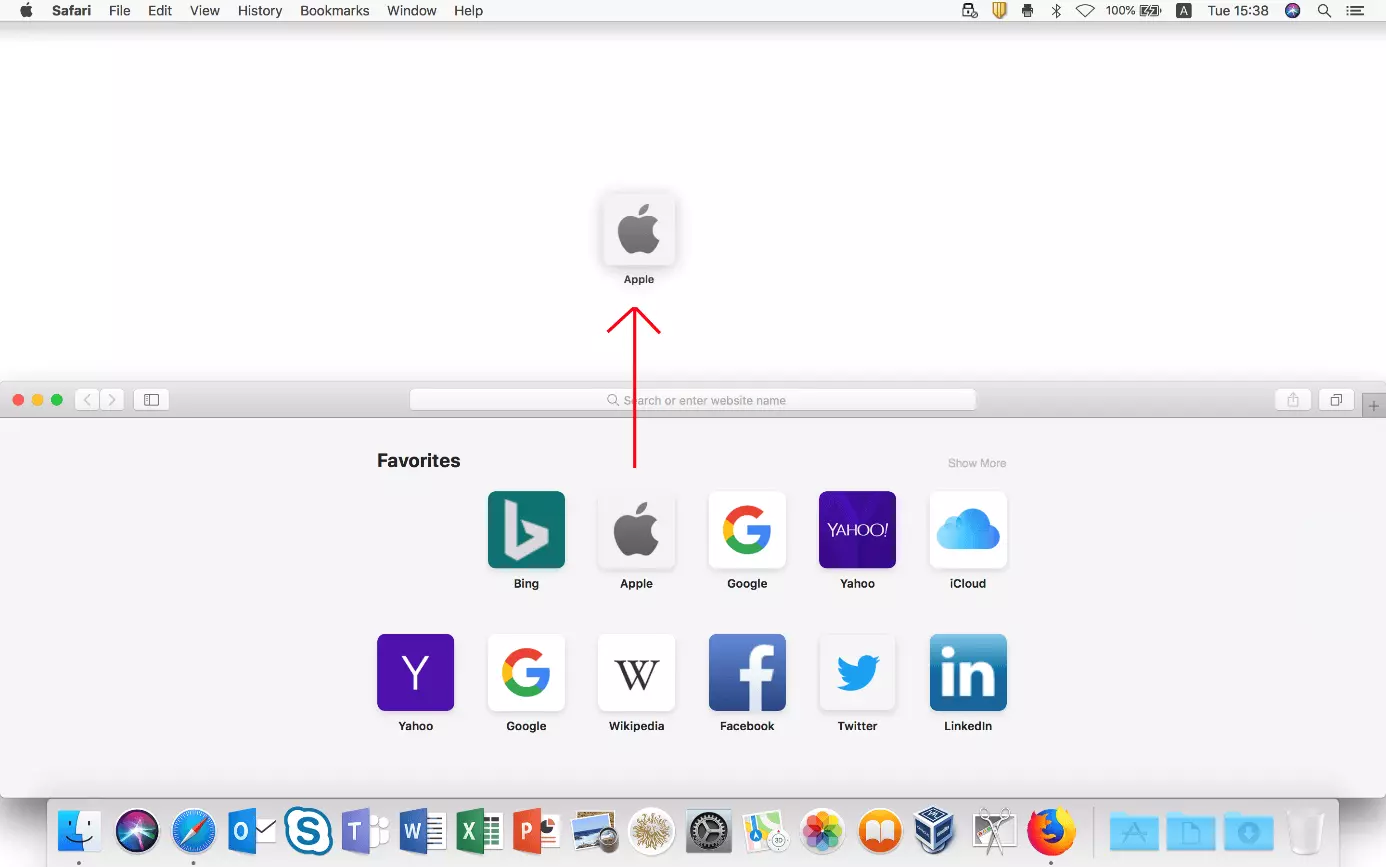Image resolution: width=1386 pixels, height=867 pixels.
Task: Open the purple YAHOO! favorite in first row
Action: (857, 530)
